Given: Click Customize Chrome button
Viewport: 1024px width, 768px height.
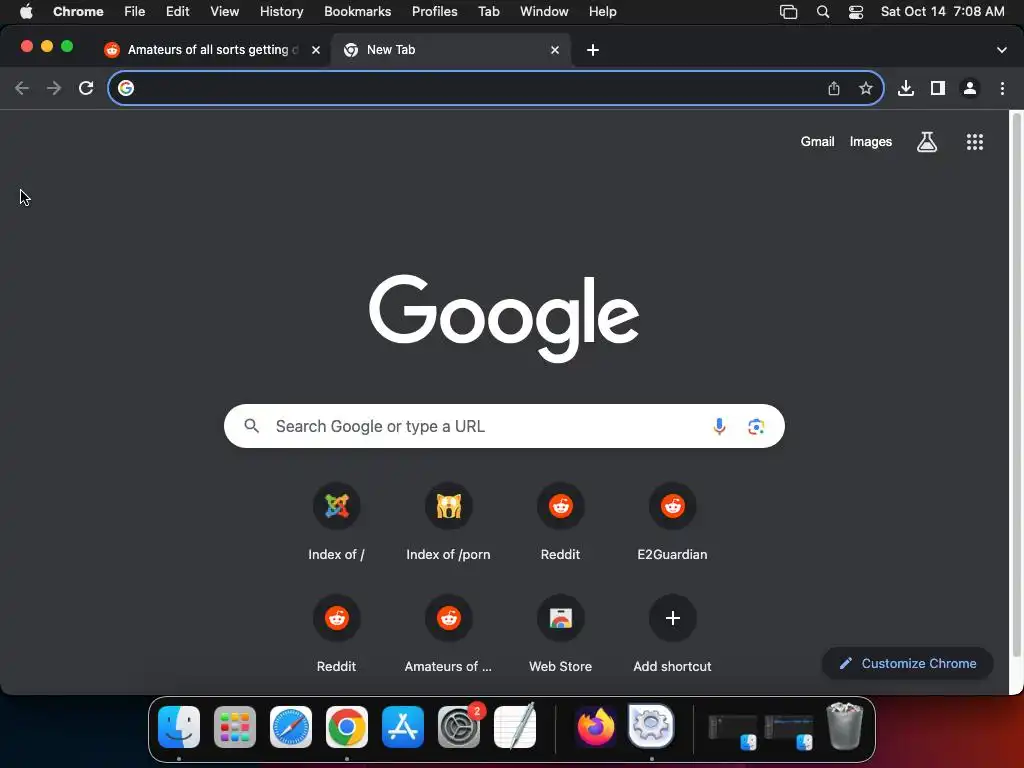Looking at the screenshot, I should coord(908,664).
